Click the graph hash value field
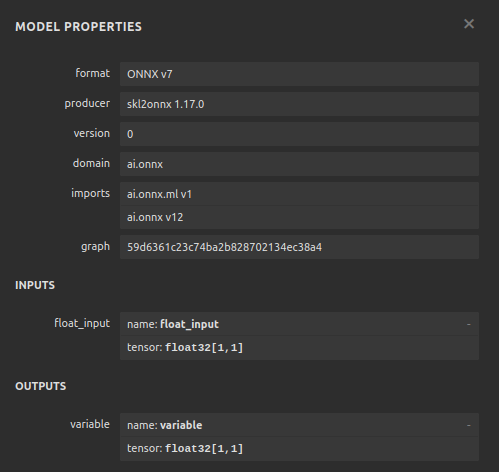 coord(299,247)
